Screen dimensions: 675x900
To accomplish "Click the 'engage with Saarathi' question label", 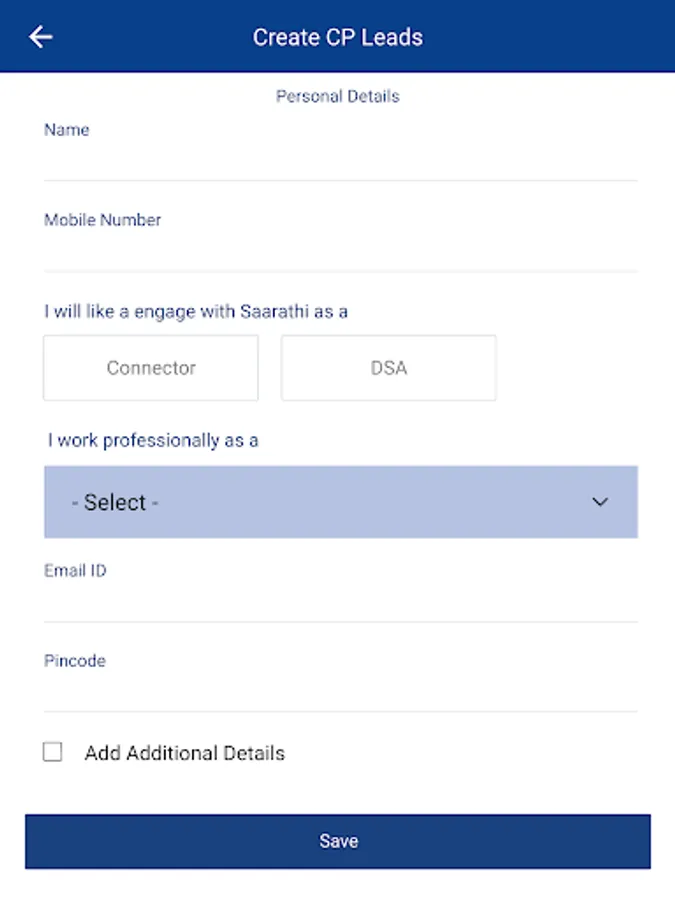I will pos(196,312).
